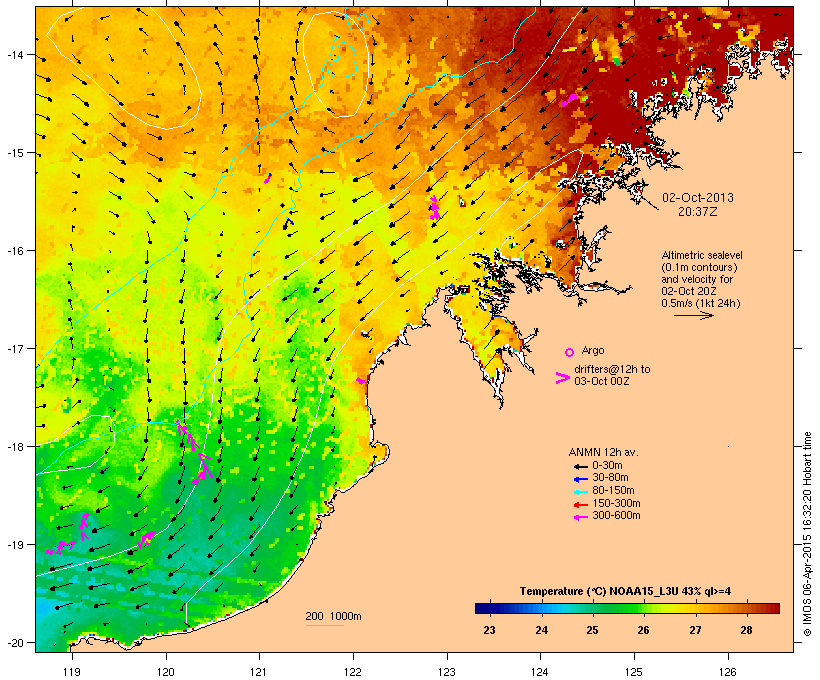Screen dimensions: 820x680
Task: Click the latitude axis label -14
Action: coord(14,55)
